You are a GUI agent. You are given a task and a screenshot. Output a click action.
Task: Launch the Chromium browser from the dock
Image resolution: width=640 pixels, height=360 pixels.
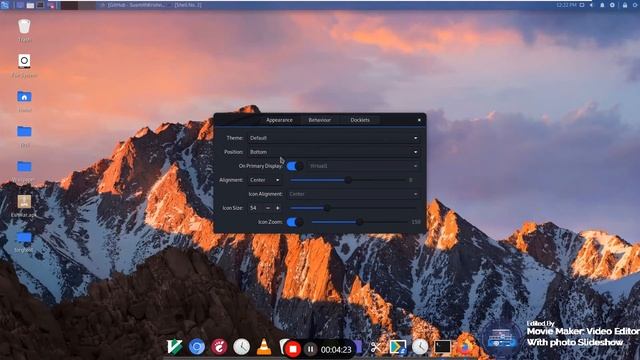pyautogui.click(x=197, y=347)
